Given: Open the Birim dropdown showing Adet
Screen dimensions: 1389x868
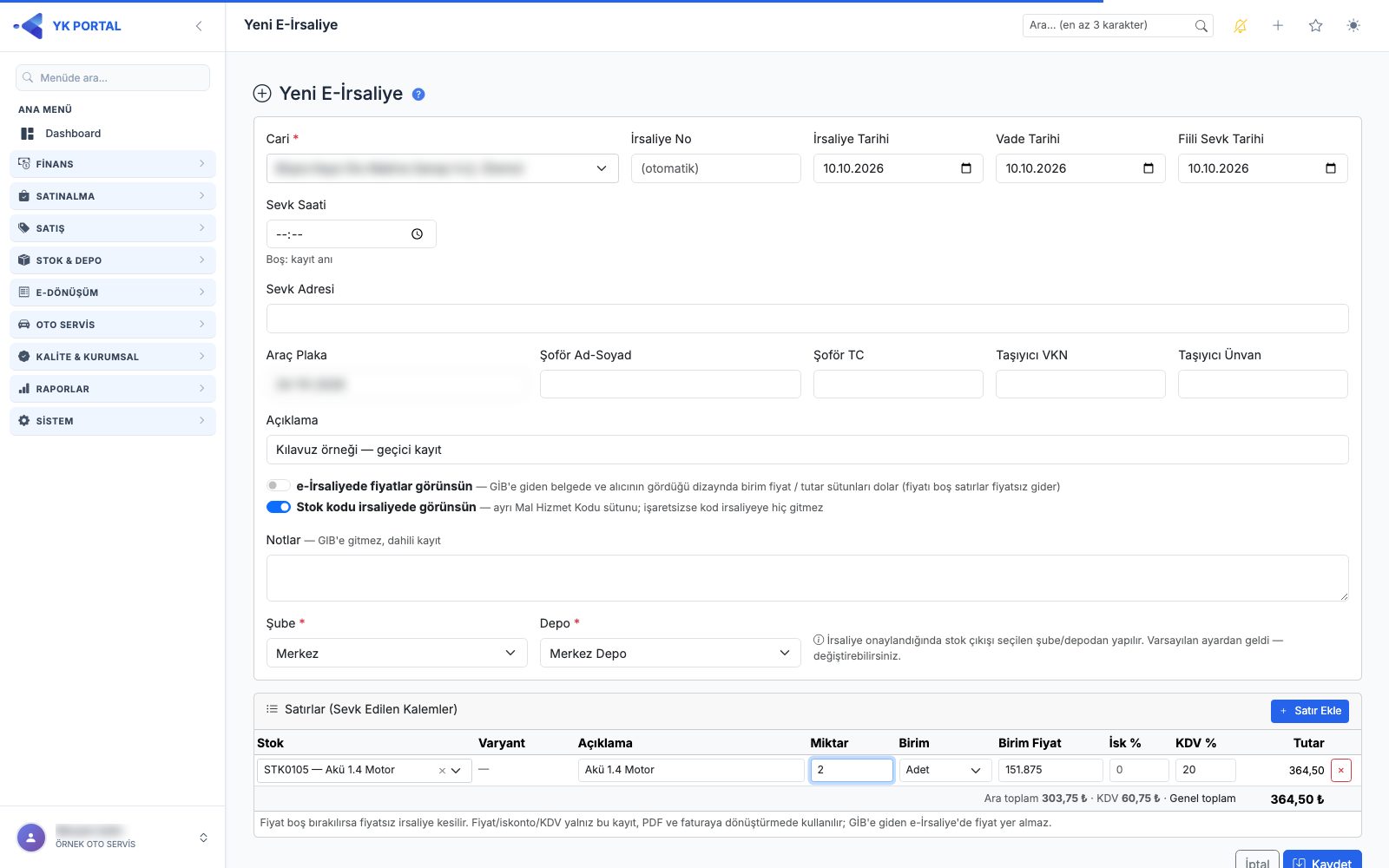Looking at the screenshot, I should [x=945, y=770].
